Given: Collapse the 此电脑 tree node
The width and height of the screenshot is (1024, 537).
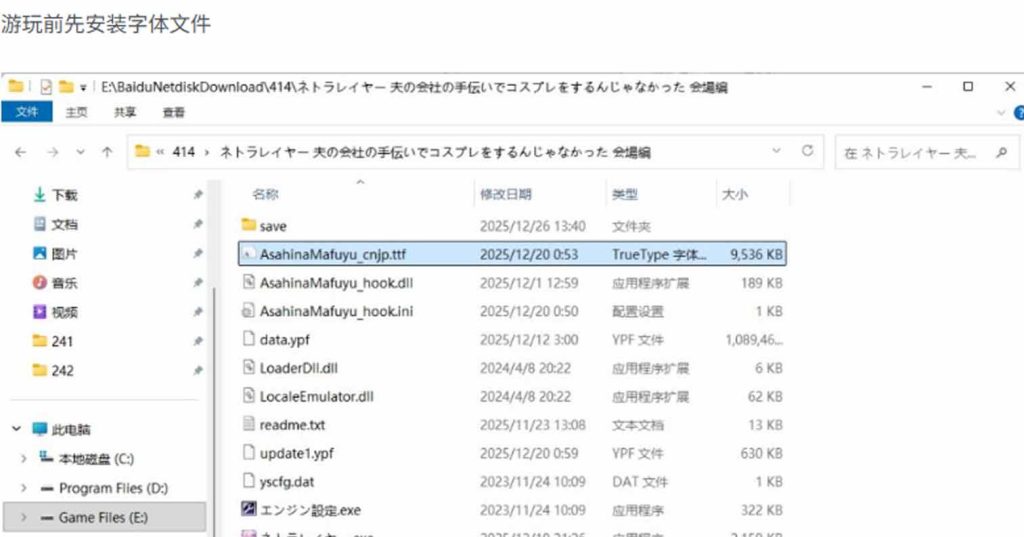Looking at the screenshot, I should pyautogui.click(x=17, y=429).
